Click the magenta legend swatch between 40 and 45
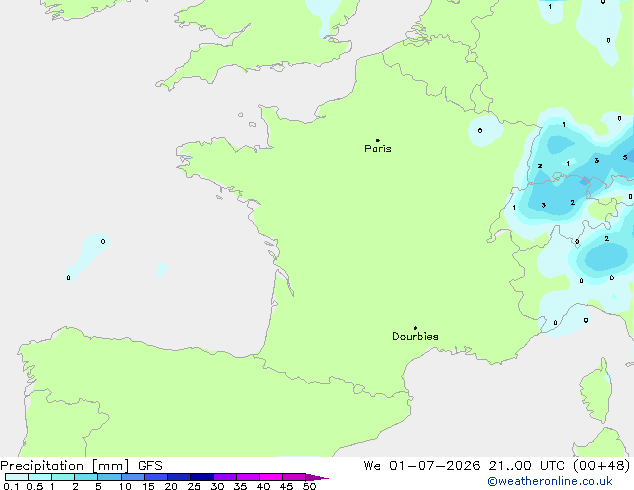Viewport: 634px width, 490px height. tap(271, 477)
